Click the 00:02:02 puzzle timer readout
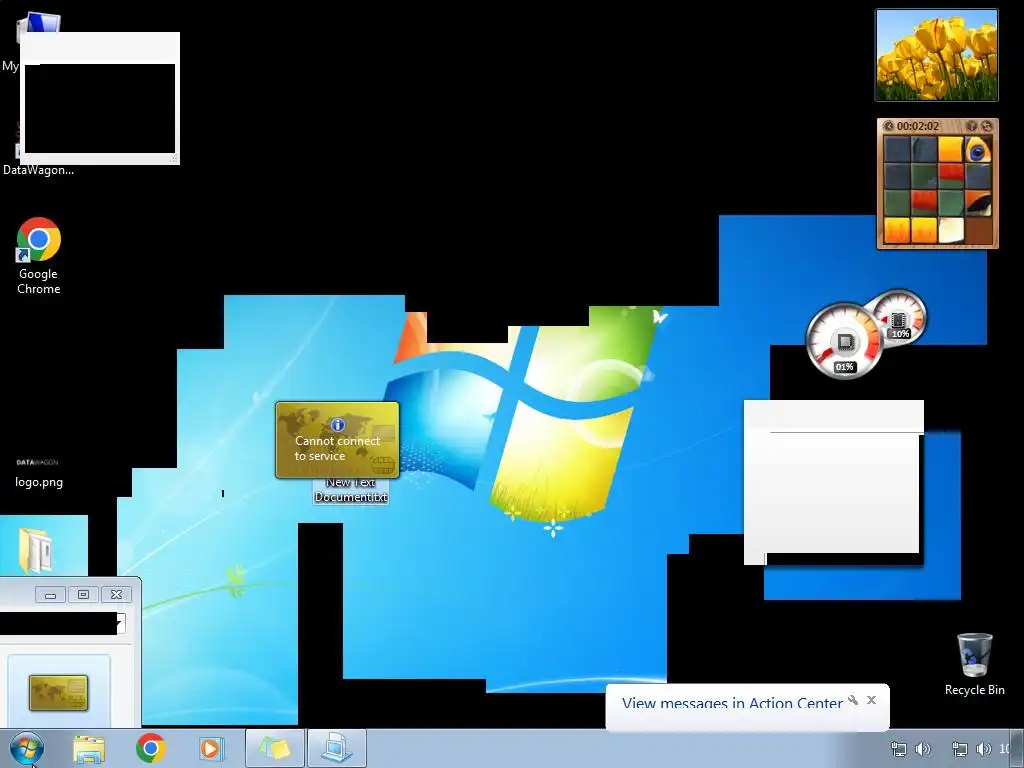 point(918,126)
